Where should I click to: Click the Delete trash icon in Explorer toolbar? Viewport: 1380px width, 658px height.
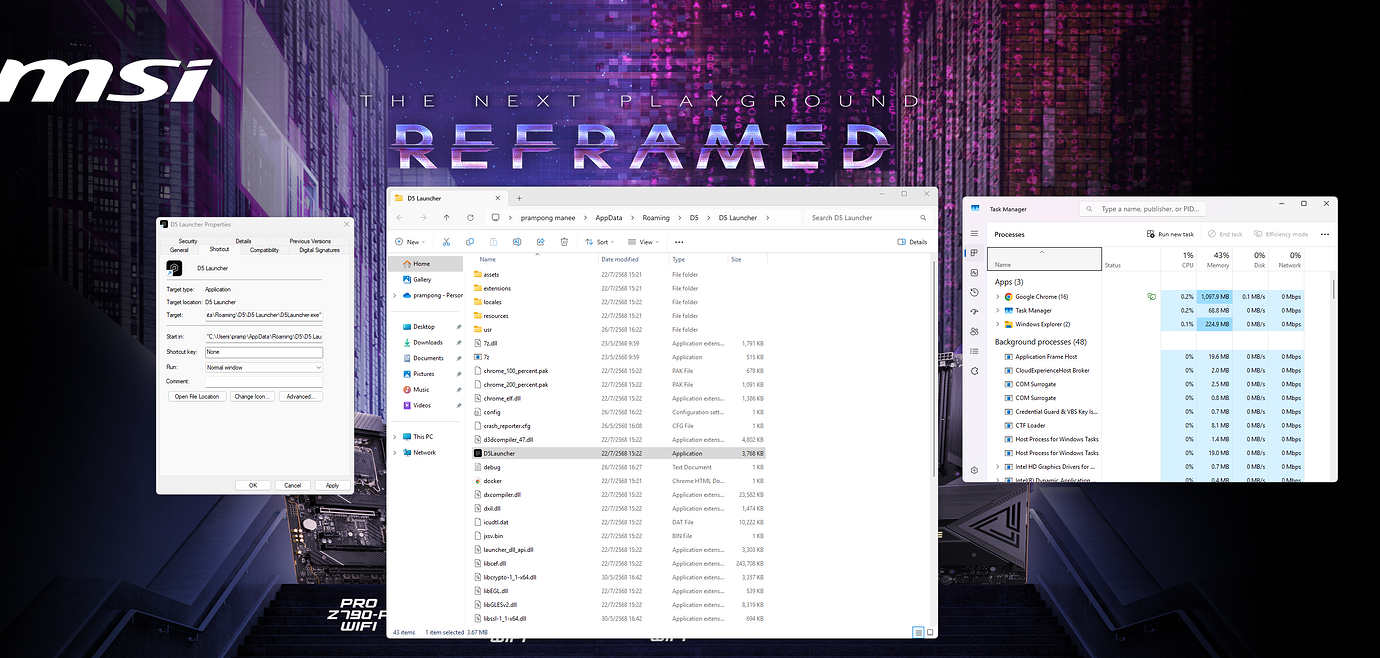[563, 242]
